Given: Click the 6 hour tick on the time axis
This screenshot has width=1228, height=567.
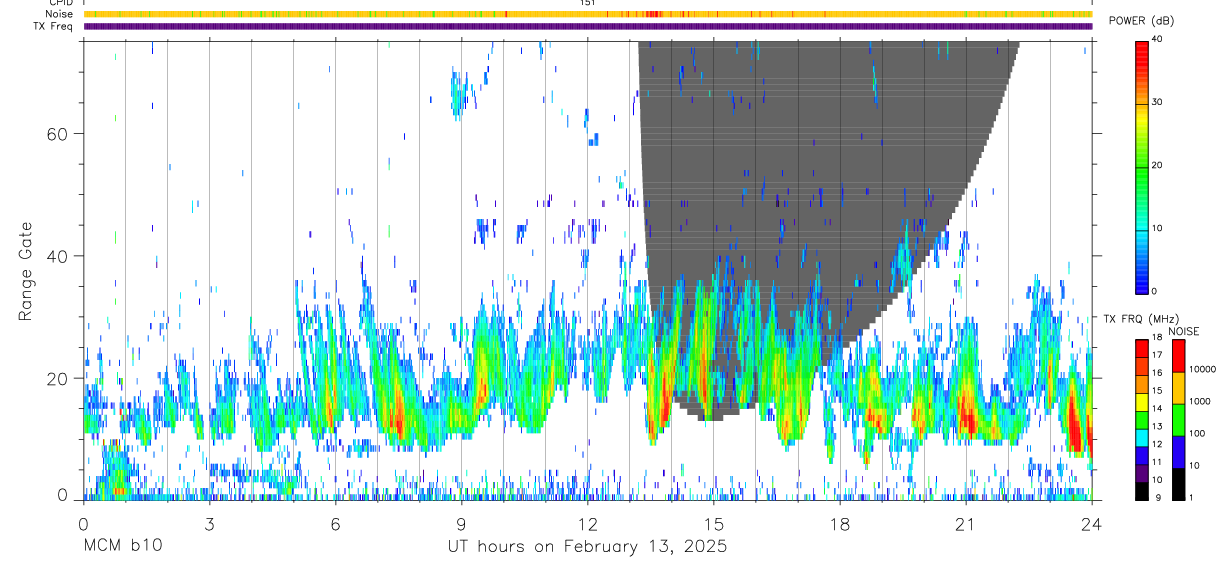Looking at the screenshot, I should tap(335, 524).
